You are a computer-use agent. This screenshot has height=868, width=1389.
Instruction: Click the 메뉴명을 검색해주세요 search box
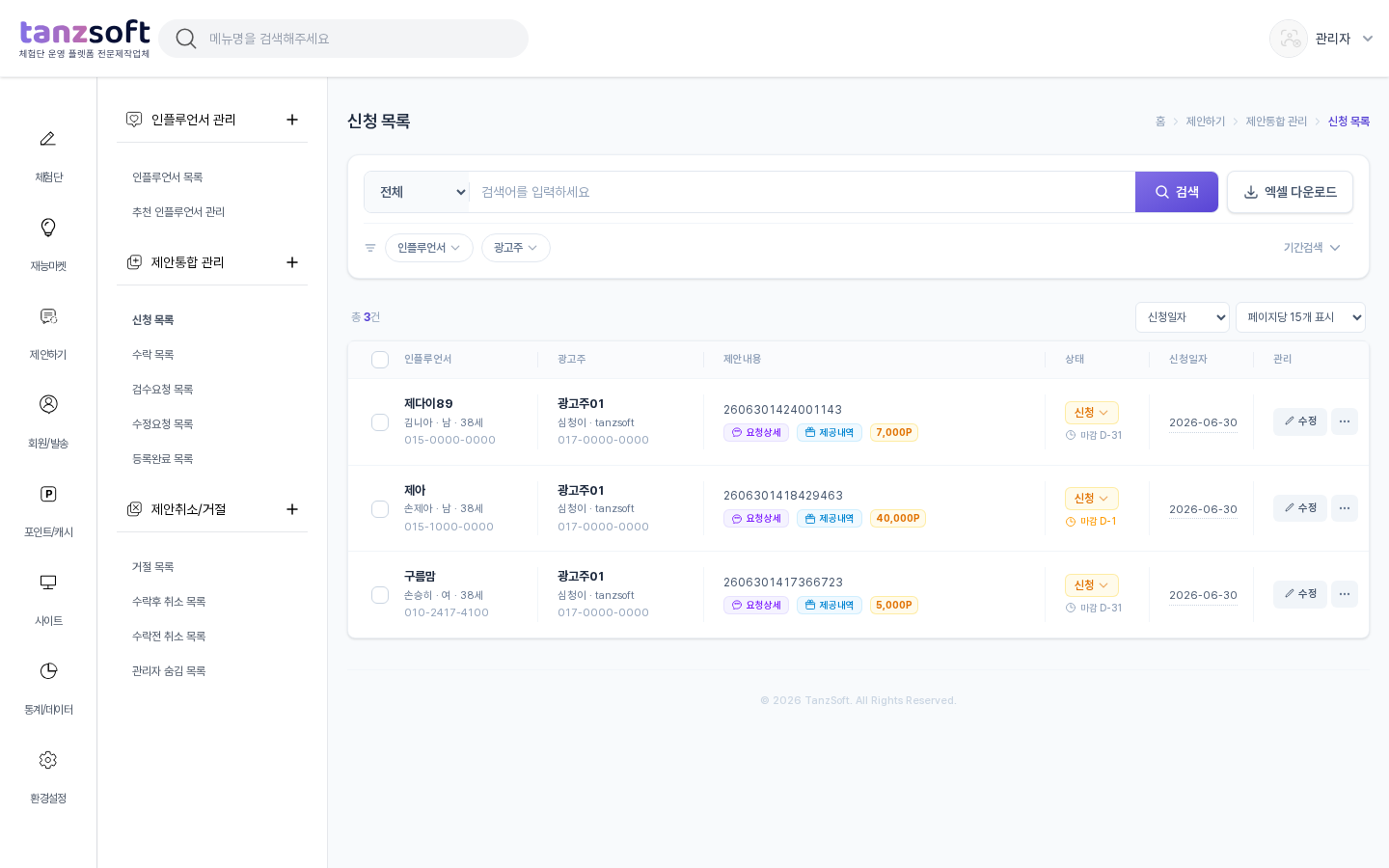343,39
